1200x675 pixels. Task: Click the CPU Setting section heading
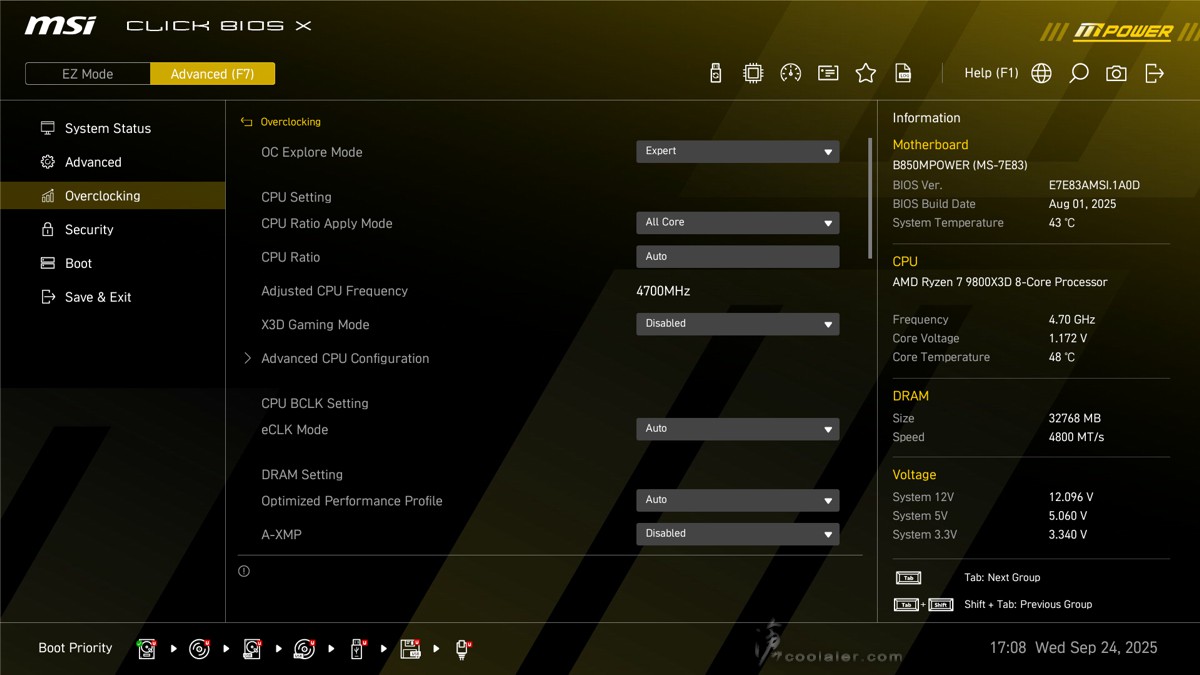click(x=296, y=197)
